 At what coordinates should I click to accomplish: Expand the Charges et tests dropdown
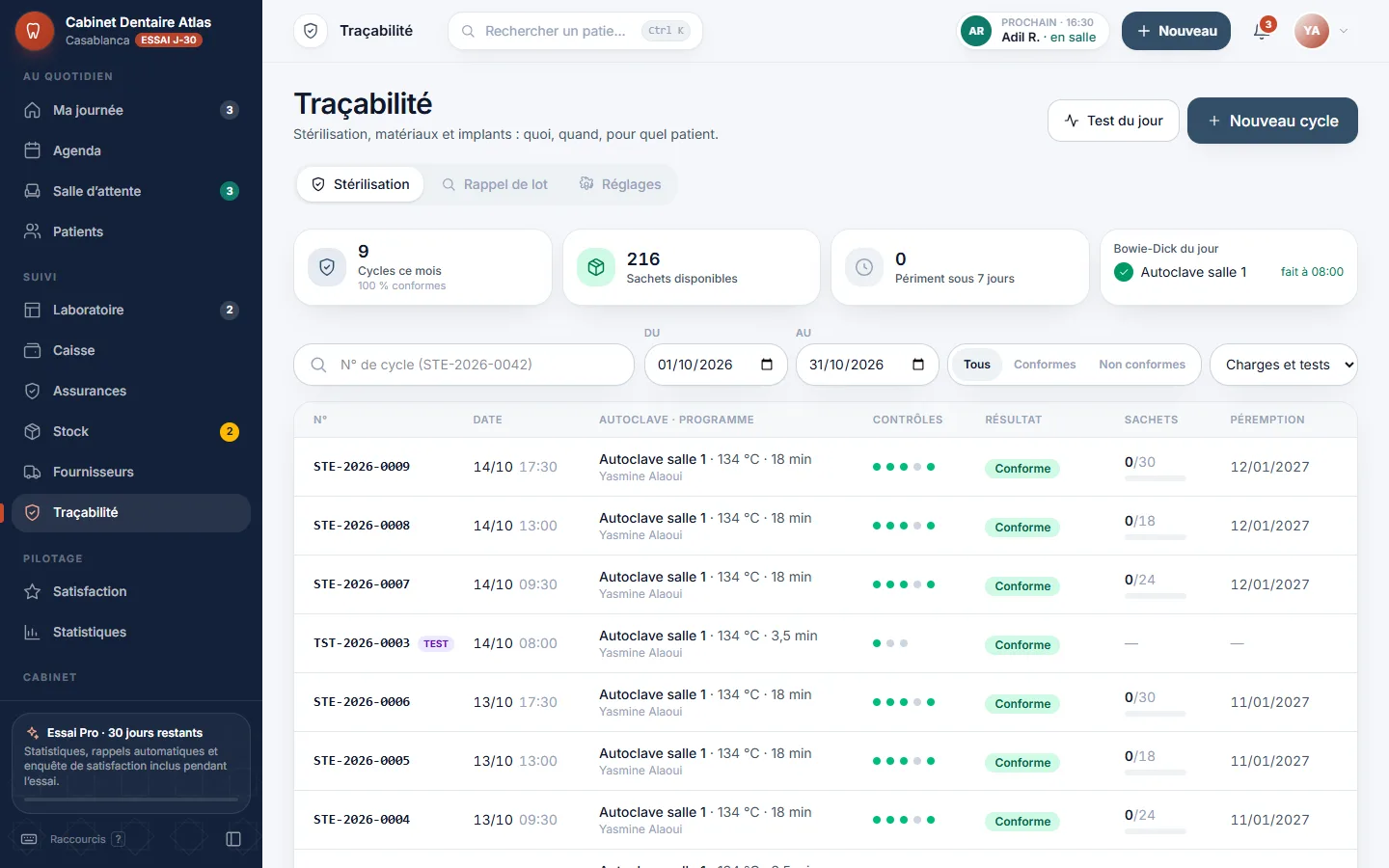(x=1283, y=365)
